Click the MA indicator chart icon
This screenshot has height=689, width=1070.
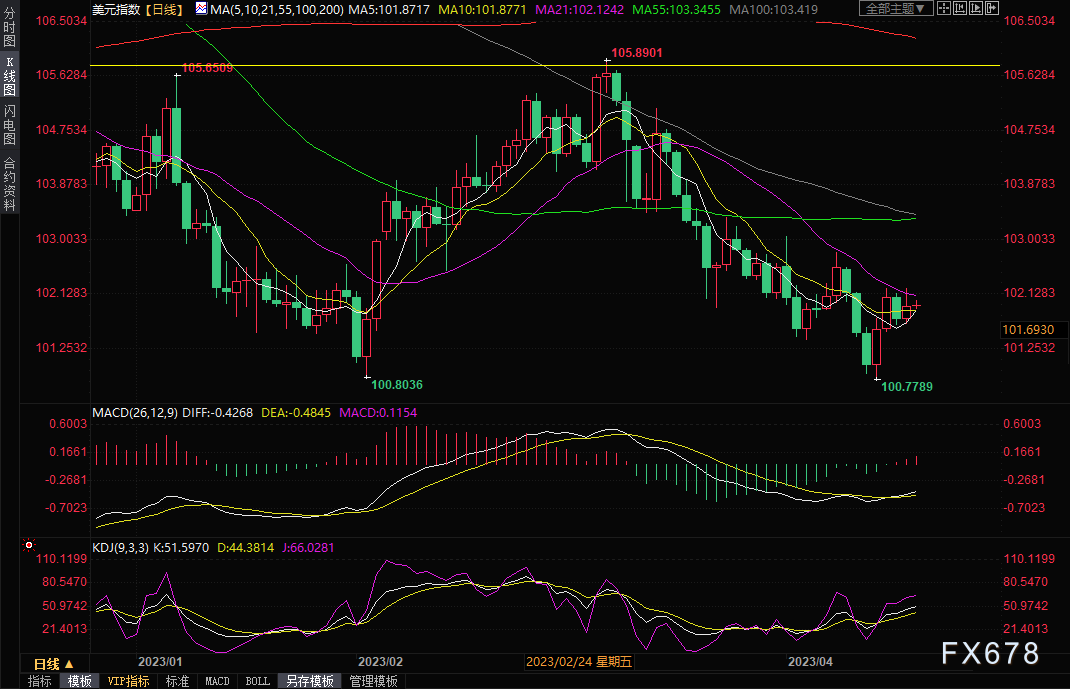(202, 9)
